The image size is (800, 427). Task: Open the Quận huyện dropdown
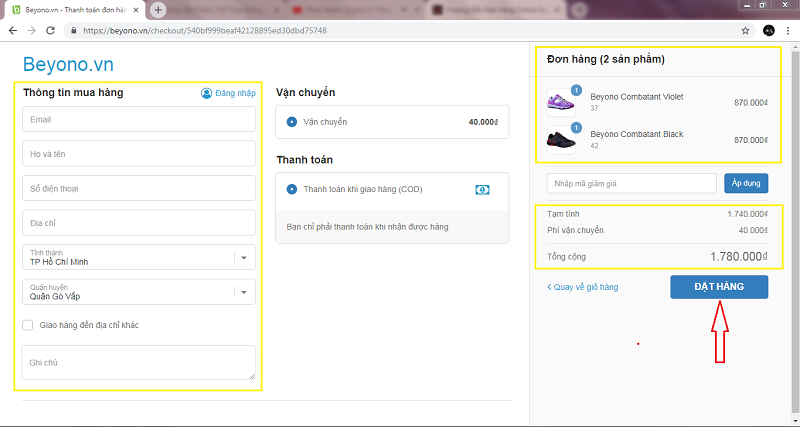pos(139,292)
